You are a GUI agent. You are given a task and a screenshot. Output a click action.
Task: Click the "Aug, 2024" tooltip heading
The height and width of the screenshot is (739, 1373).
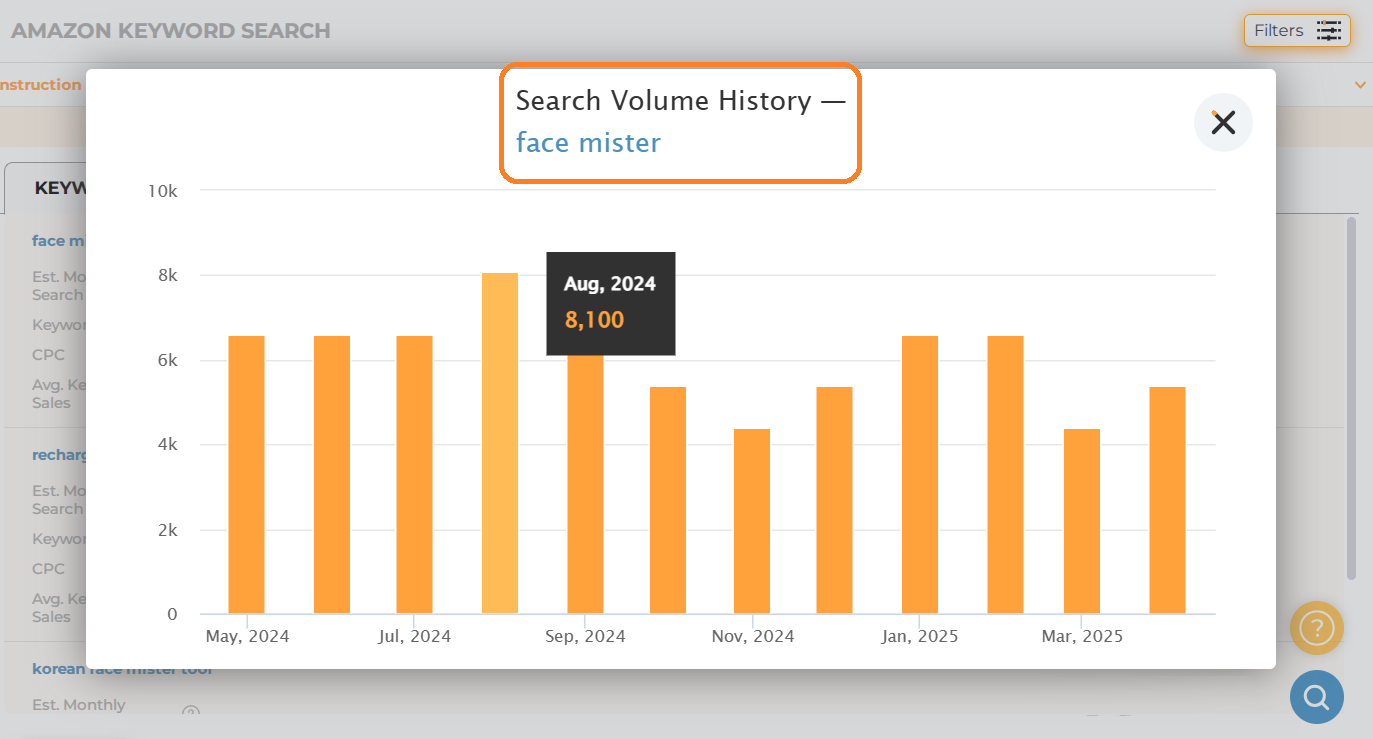click(x=610, y=284)
